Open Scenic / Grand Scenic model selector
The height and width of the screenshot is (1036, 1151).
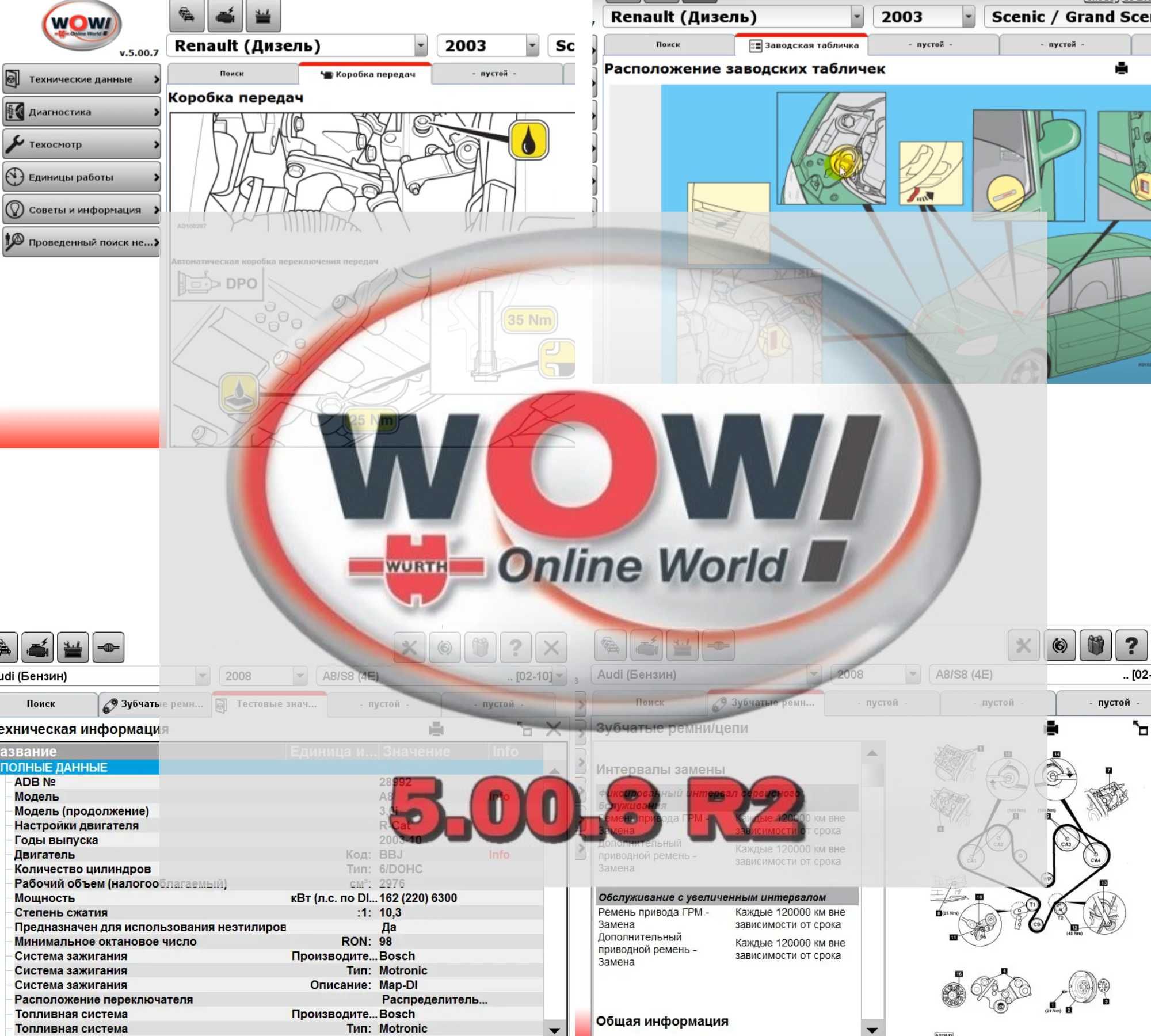click(x=1068, y=17)
